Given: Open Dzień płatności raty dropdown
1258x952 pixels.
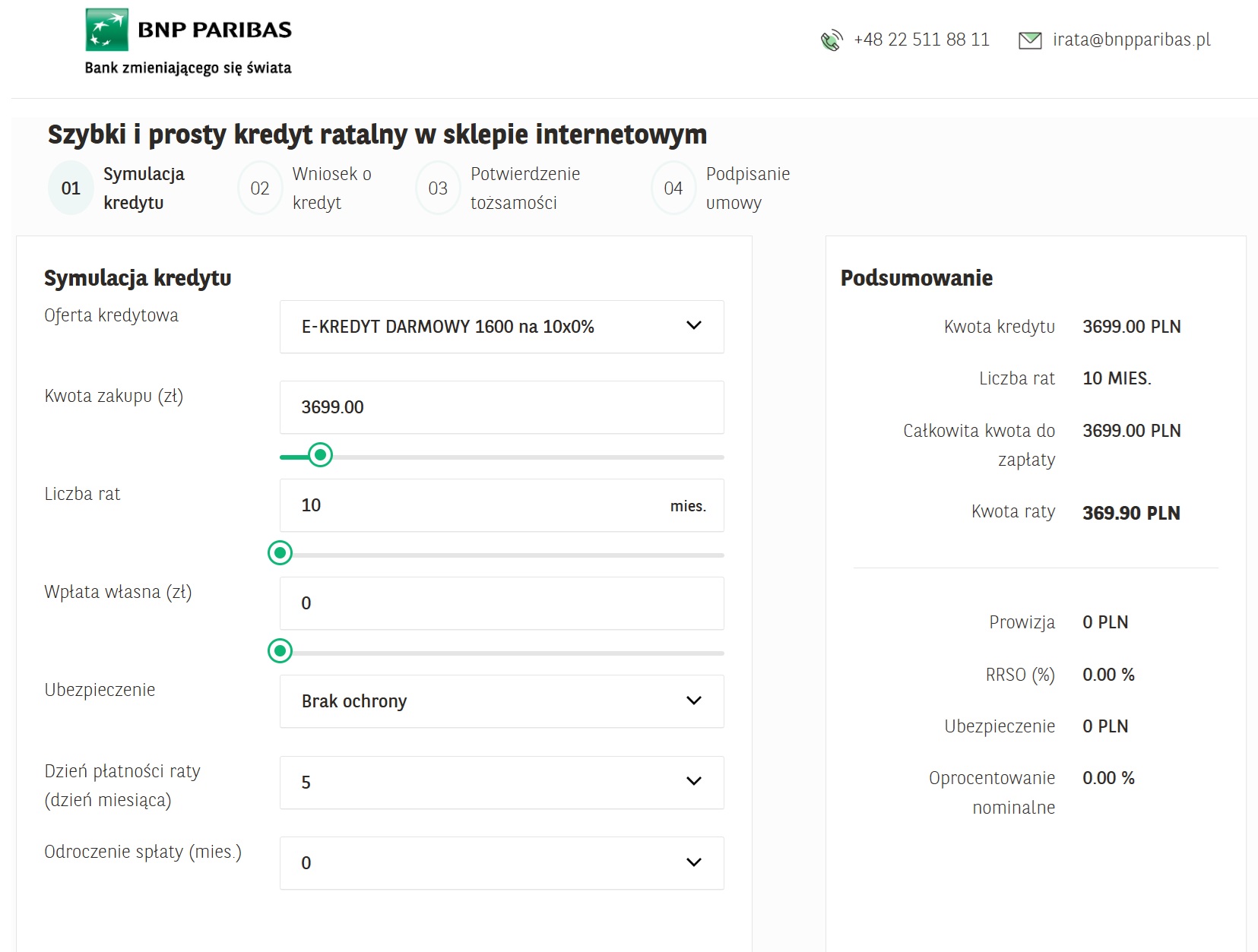Looking at the screenshot, I should [x=502, y=783].
